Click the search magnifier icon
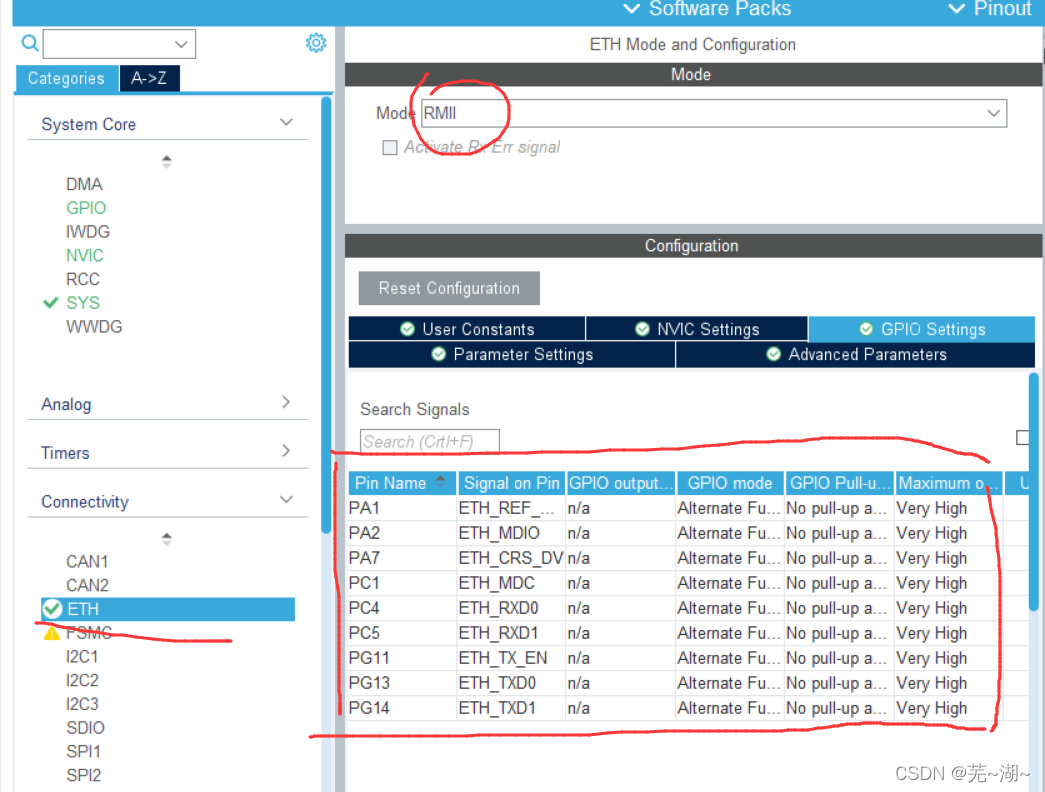Image resolution: width=1045 pixels, height=792 pixels. (30, 43)
